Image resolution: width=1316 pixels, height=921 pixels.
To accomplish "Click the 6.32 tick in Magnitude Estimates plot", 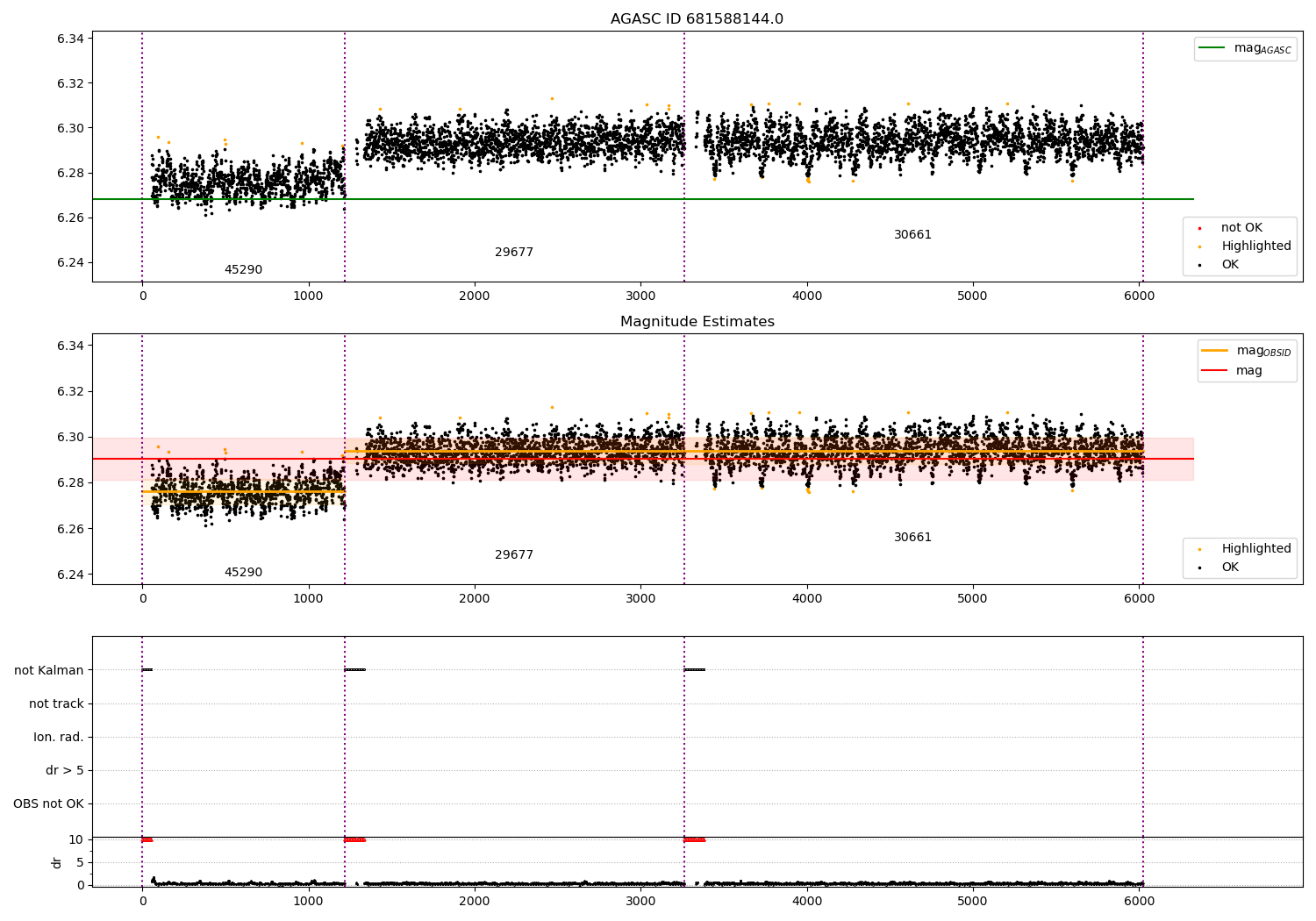I will tap(71, 391).
